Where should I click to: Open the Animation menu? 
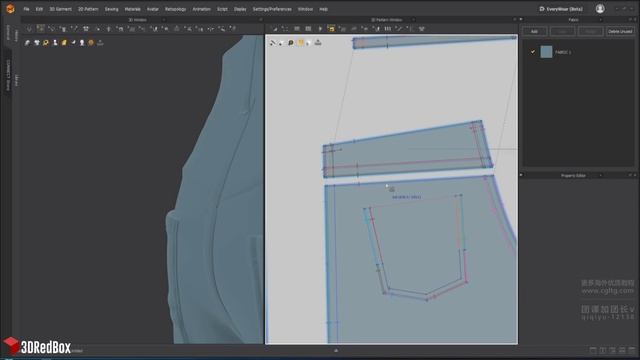(x=201, y=9)
